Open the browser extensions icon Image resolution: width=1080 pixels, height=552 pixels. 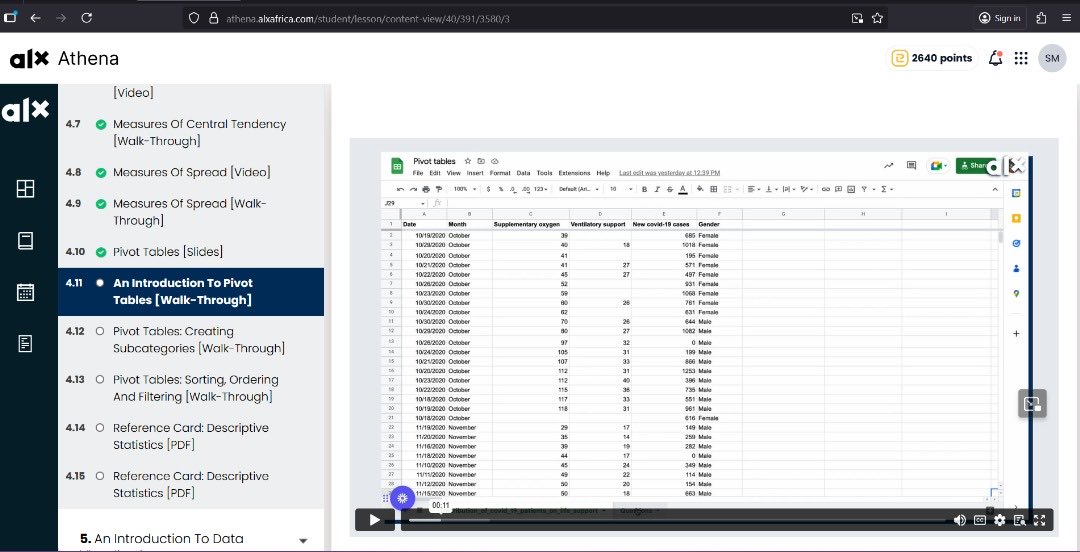[x=1041, y=19]
